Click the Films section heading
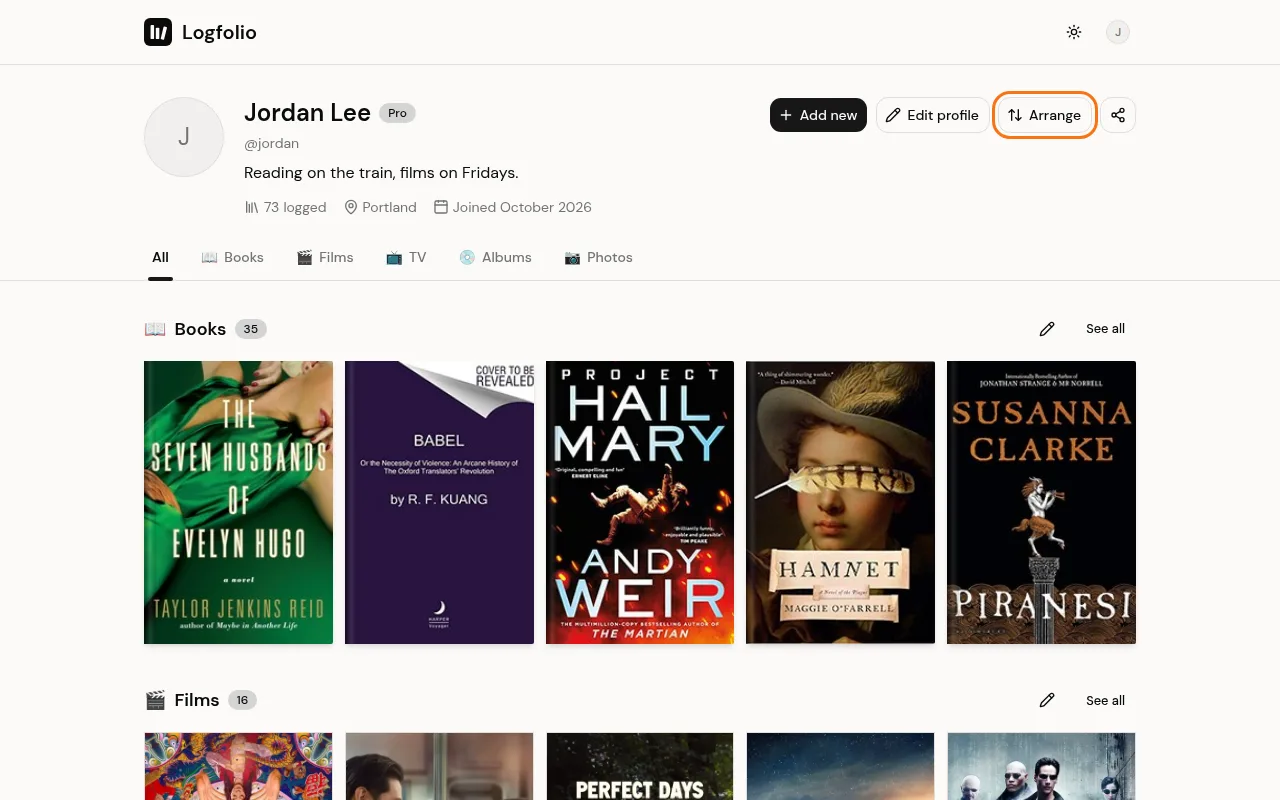The image size is (1280, 800). [x=196, y=700]
